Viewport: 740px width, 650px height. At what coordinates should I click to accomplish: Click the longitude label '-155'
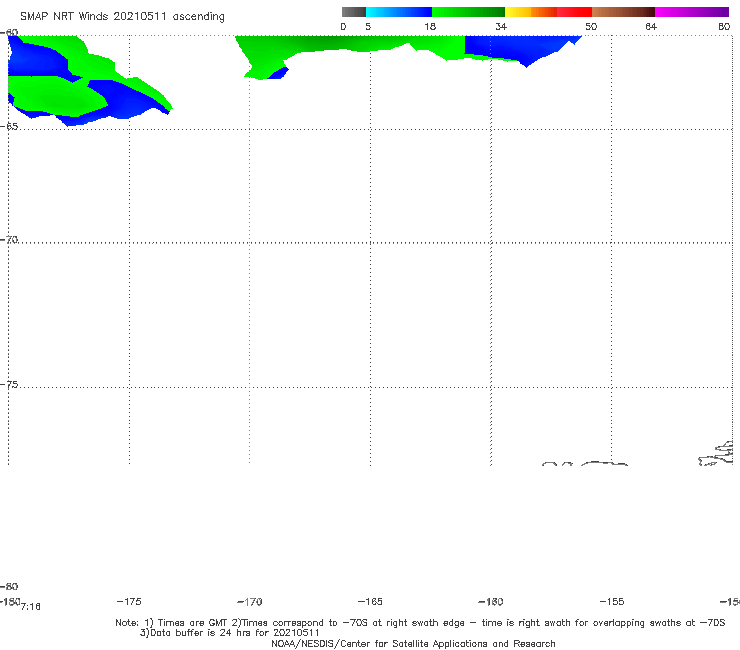tap(612, 601)
